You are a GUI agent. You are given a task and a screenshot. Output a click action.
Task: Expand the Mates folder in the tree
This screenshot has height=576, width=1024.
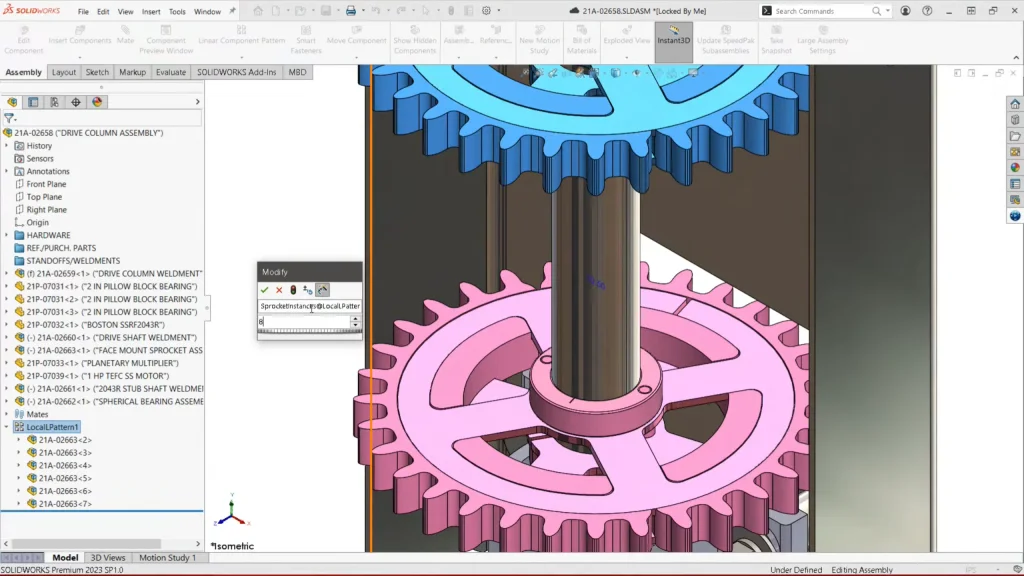[8, 413]
